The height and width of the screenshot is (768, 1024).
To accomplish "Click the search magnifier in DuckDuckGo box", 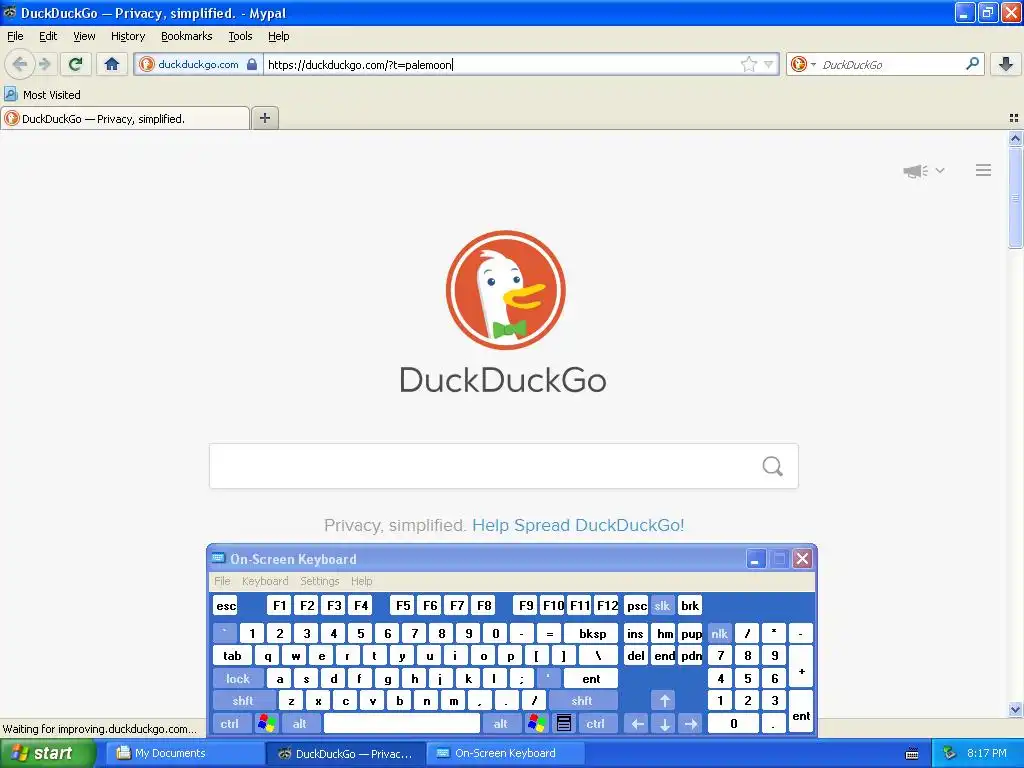I will tap(773, 466).
